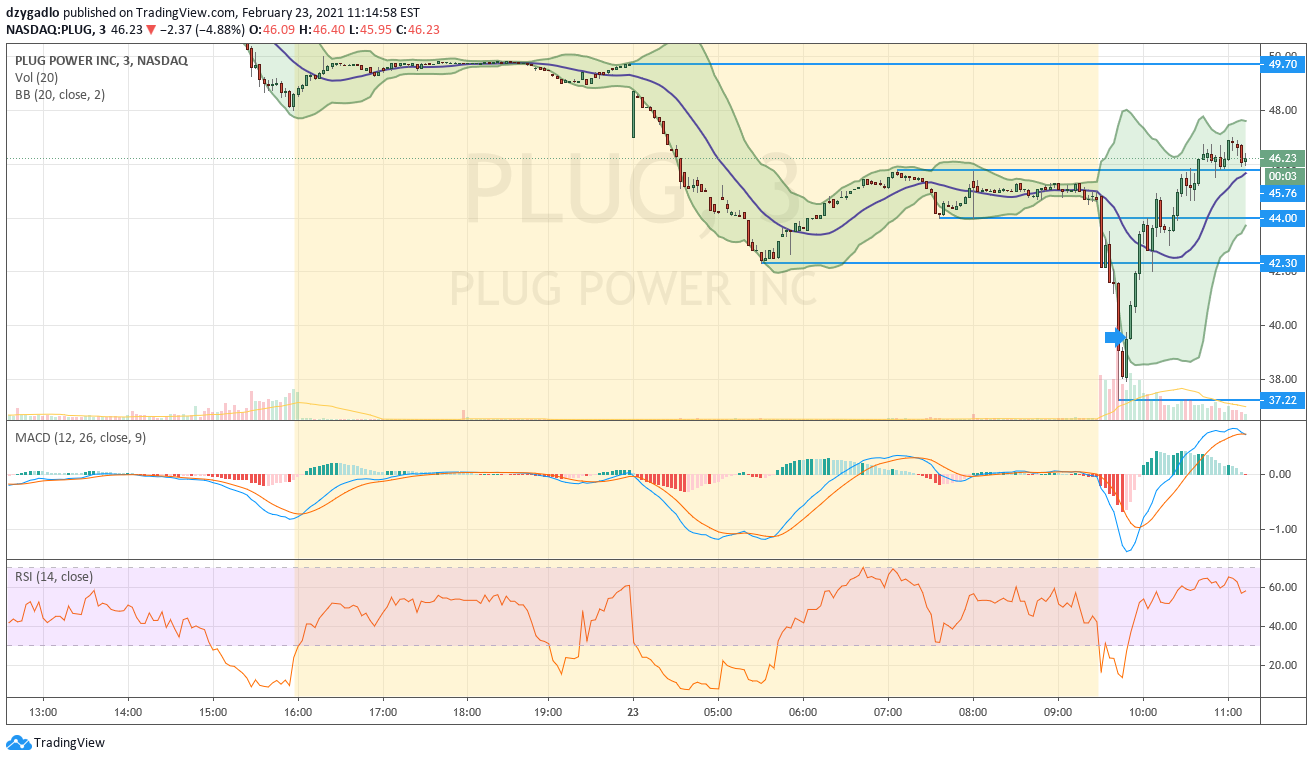Screen dimensions: 1313x761
Task: Click the 38.00 price axis value
Action: (x=1282, y=379)
